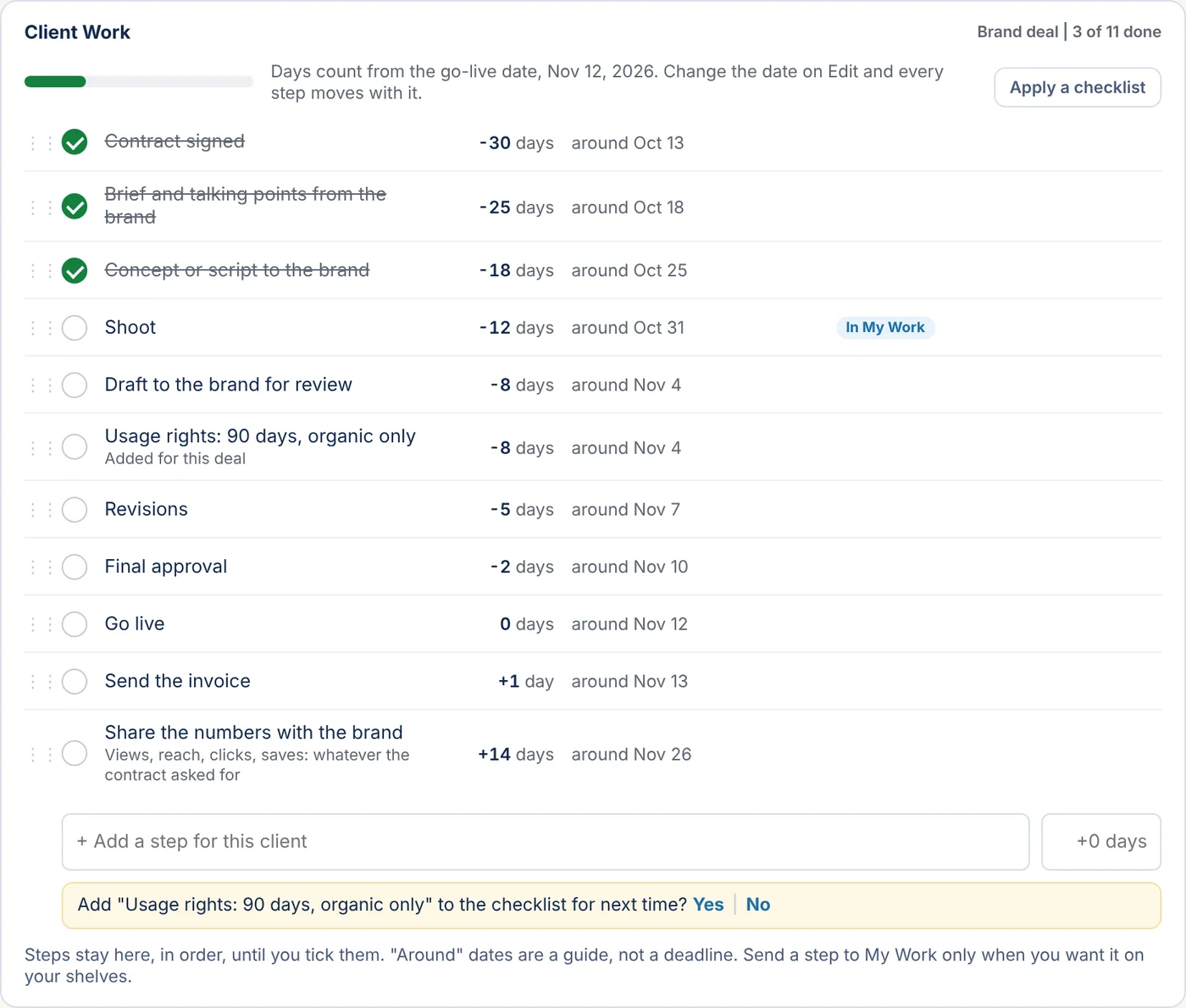Mark Draft to the brand for review done
Viewport: 1186px width, 1008px height.
click(x=75, y=385)
